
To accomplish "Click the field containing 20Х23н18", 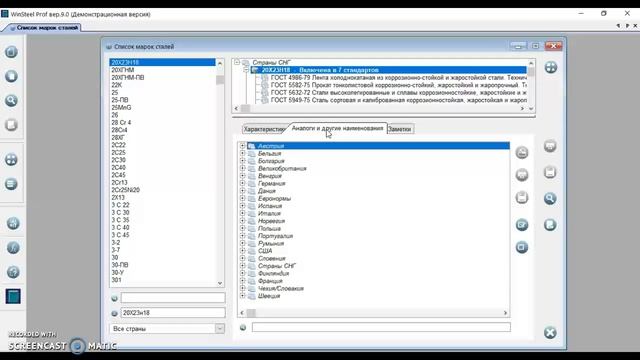I will 173,313.
